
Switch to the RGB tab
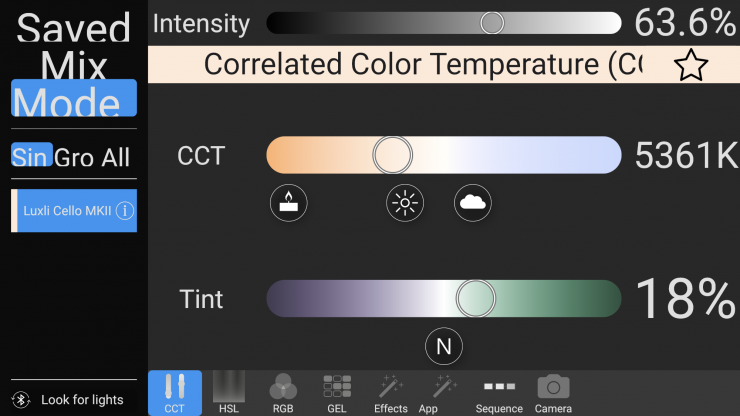click(x=283, y=393)
